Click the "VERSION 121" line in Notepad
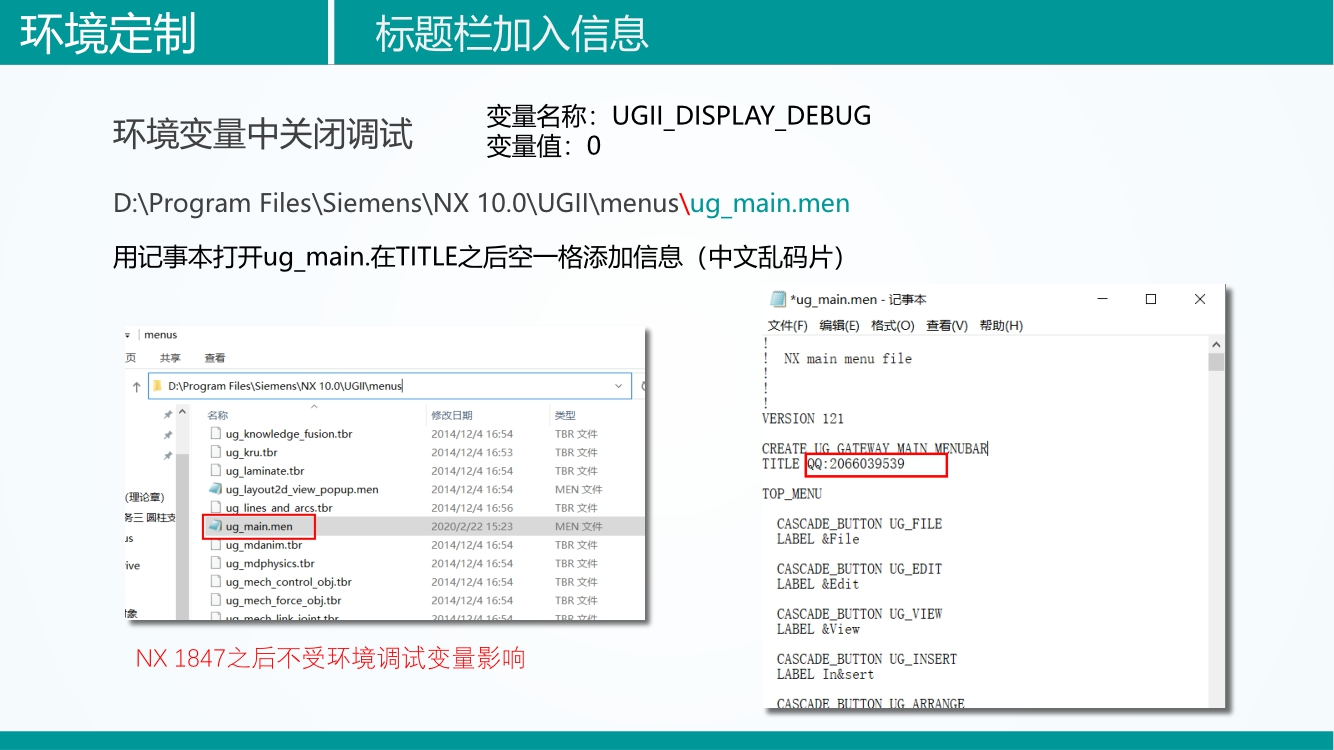This screenshot has width=1334, height=750. pos(803,419)
